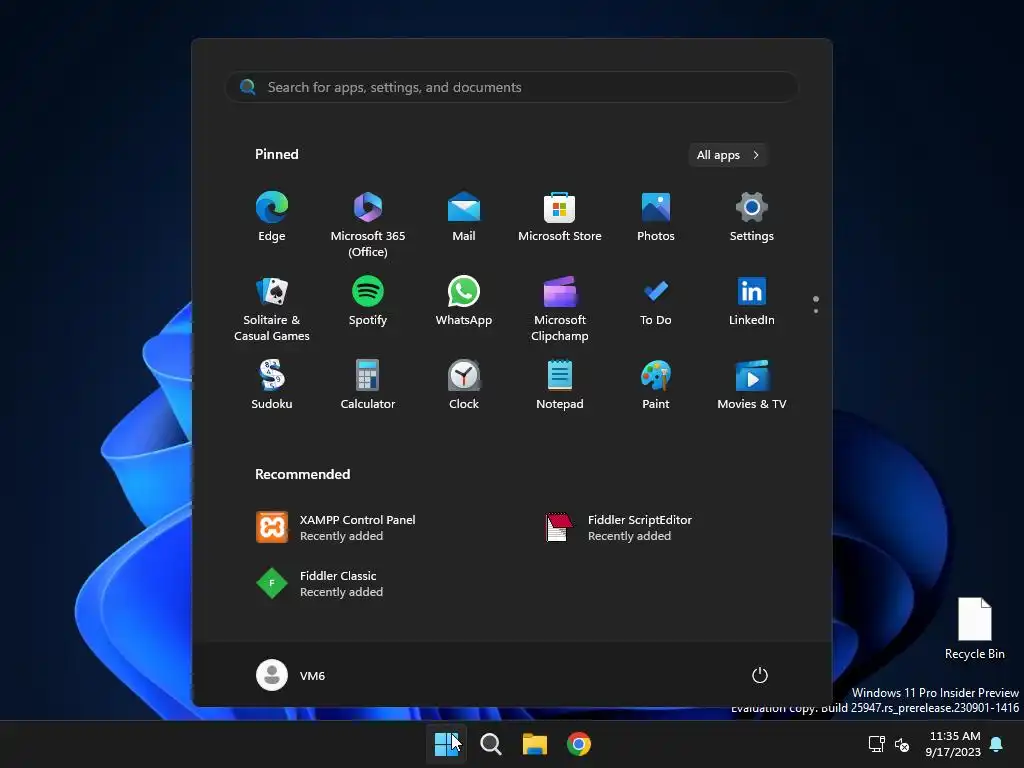1024x768 pixels.
Task: Open Solitaire & Casual Games
Action: [272, 309]
